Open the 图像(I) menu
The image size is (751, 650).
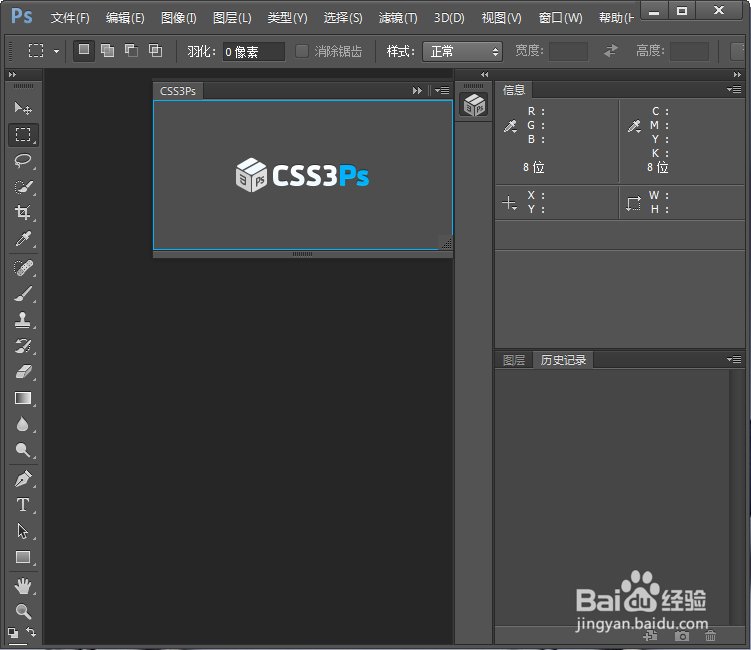179,18
